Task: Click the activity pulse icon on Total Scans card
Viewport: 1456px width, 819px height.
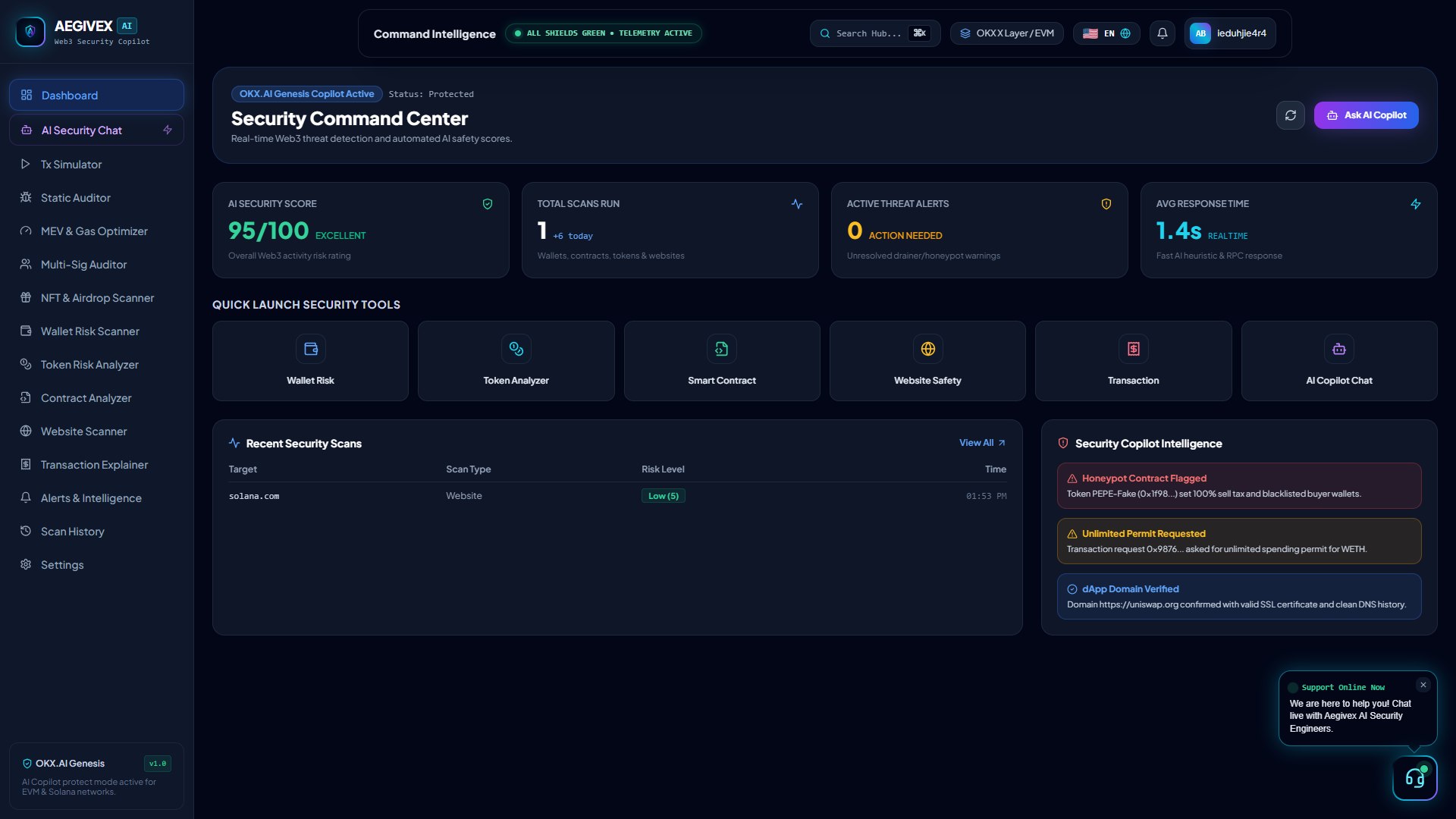Action: click(x=797, y=204)
